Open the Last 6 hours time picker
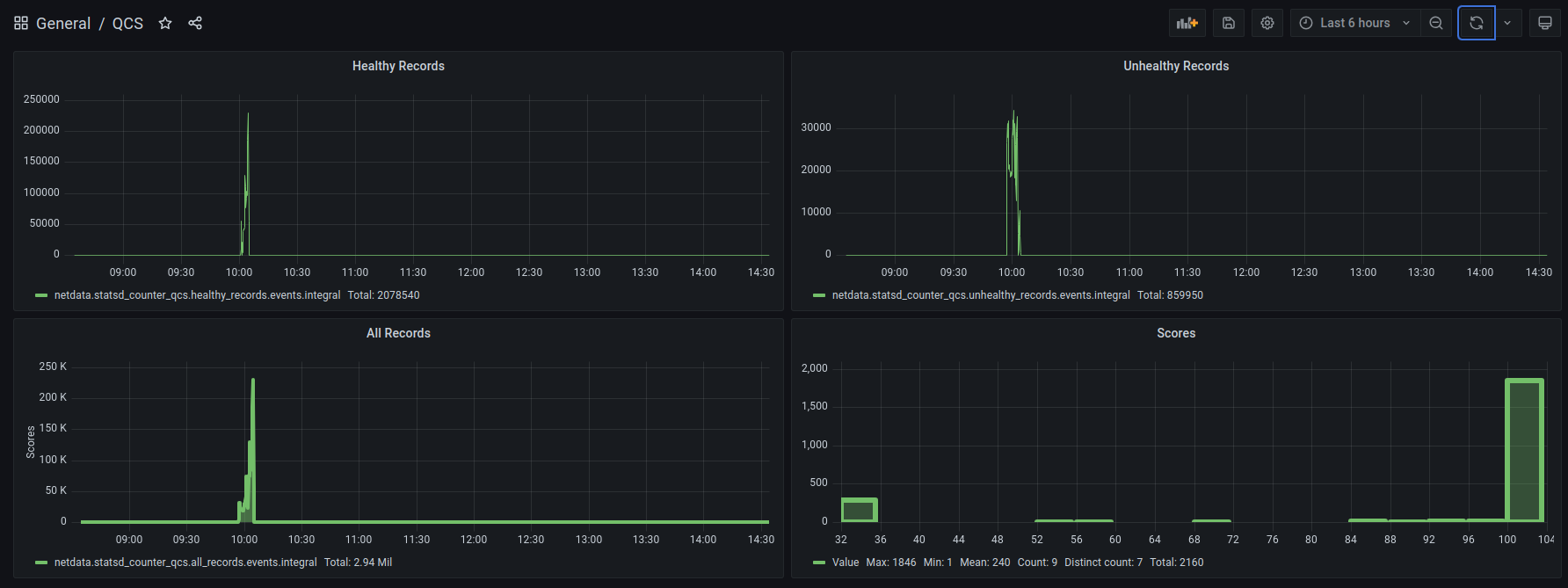 1354,23
